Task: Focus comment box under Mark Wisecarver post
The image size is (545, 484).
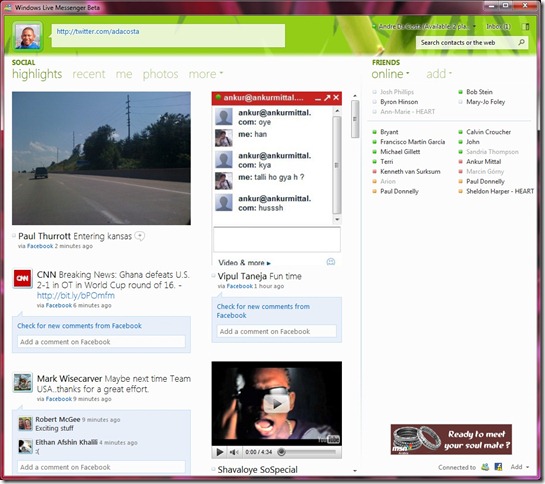Action: coord(101,467)
